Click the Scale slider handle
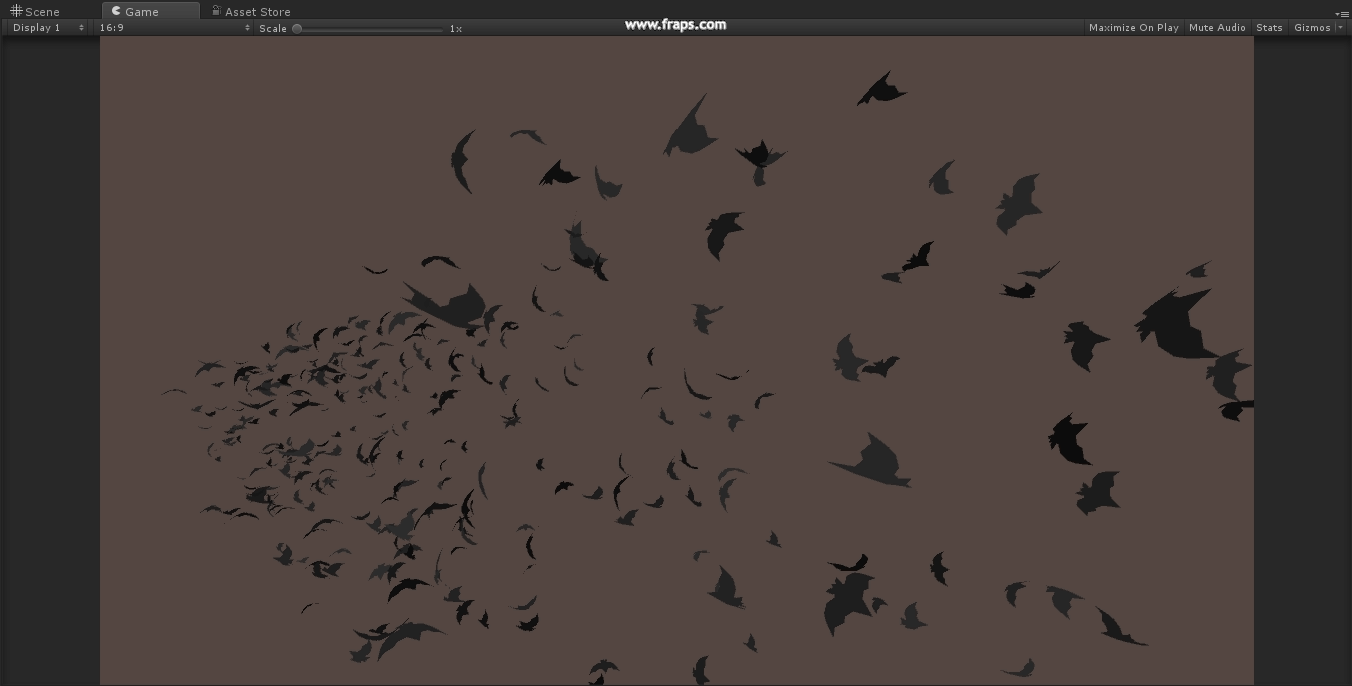The image size is (1352, 686). 297,29
